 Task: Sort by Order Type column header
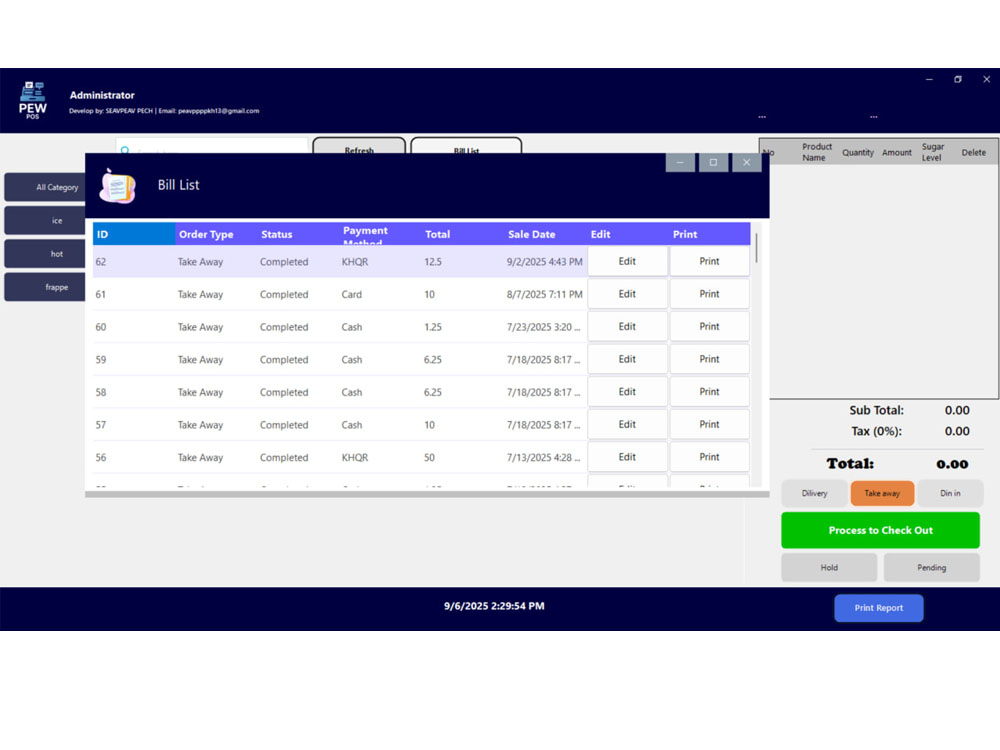tap(216, 234)
